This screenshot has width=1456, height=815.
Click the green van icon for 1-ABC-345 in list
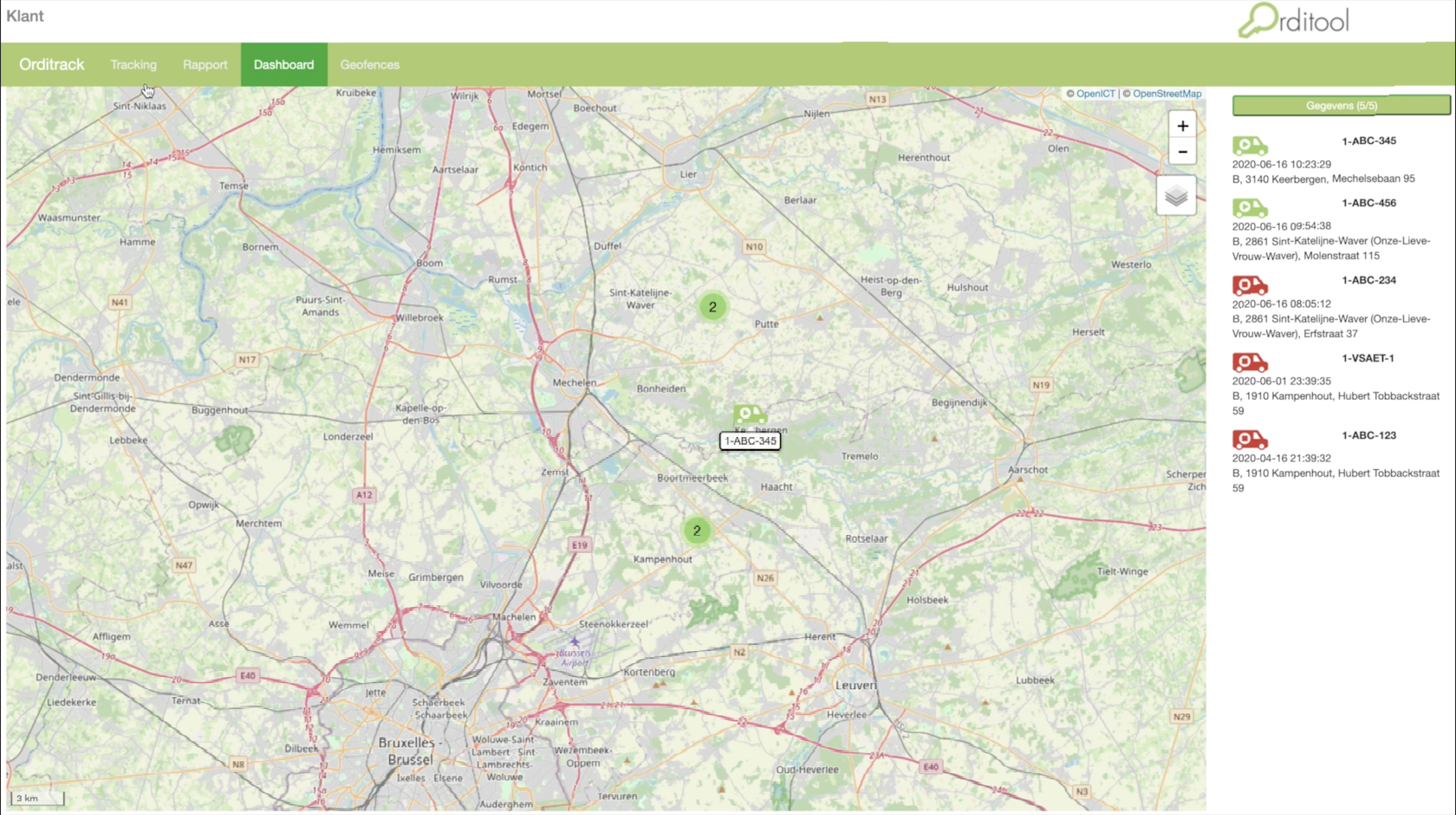click(x=1250, y=146)
